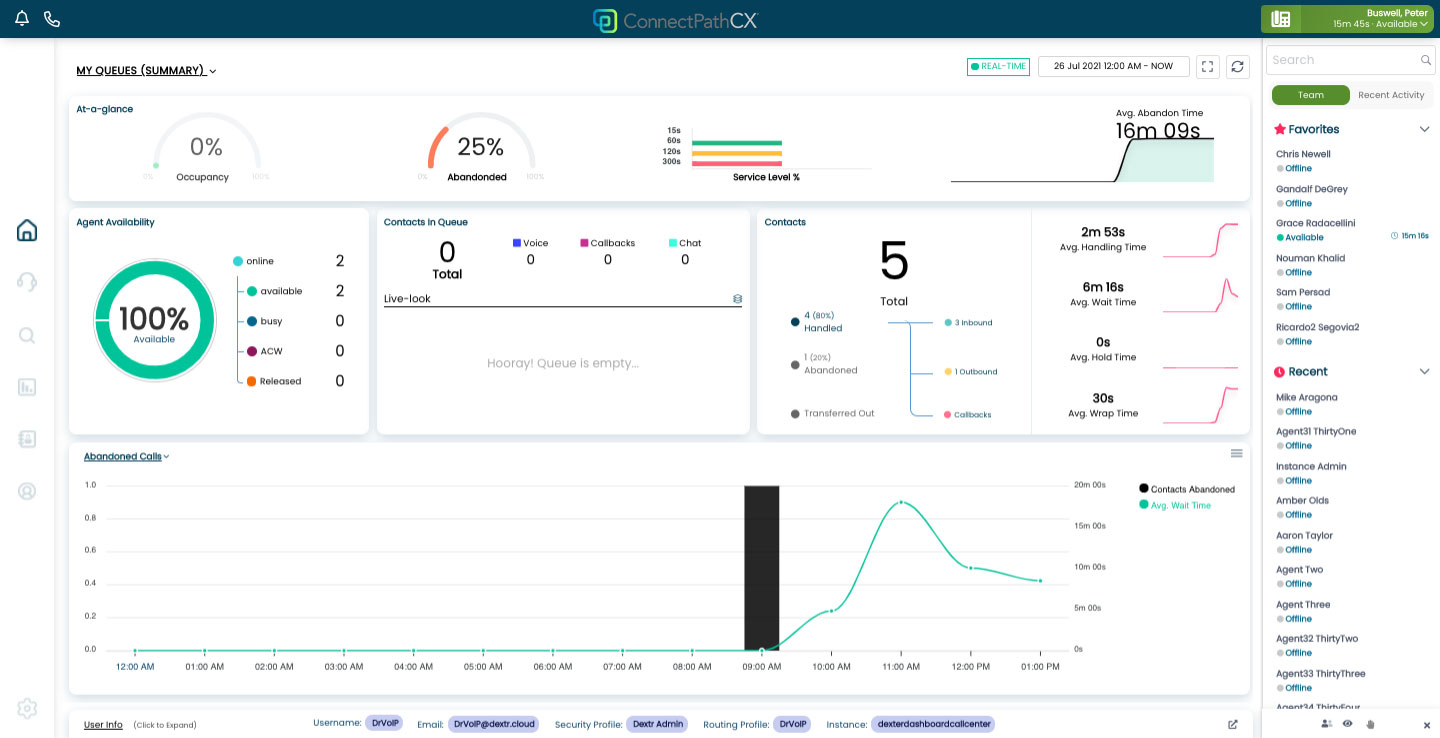
Task: Click the Occupancy 0% gauge
Action: [205, 147]
